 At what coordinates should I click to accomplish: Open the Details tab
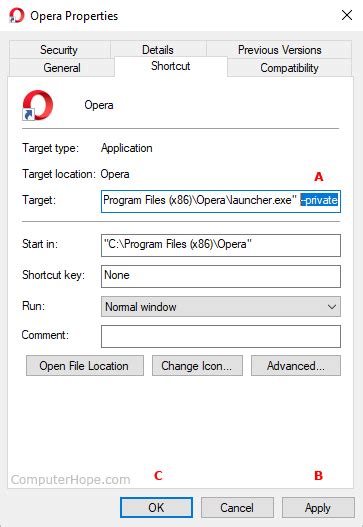tap(158, 50)
